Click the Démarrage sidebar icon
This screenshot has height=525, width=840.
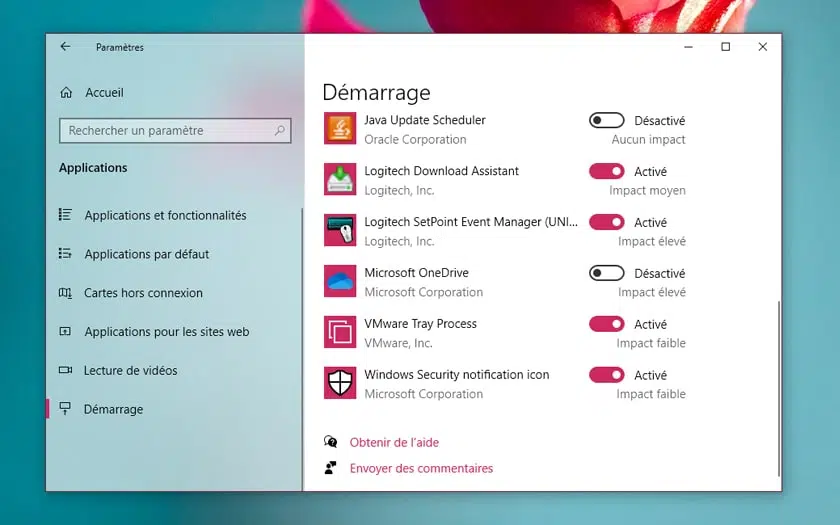coord(65,408)
